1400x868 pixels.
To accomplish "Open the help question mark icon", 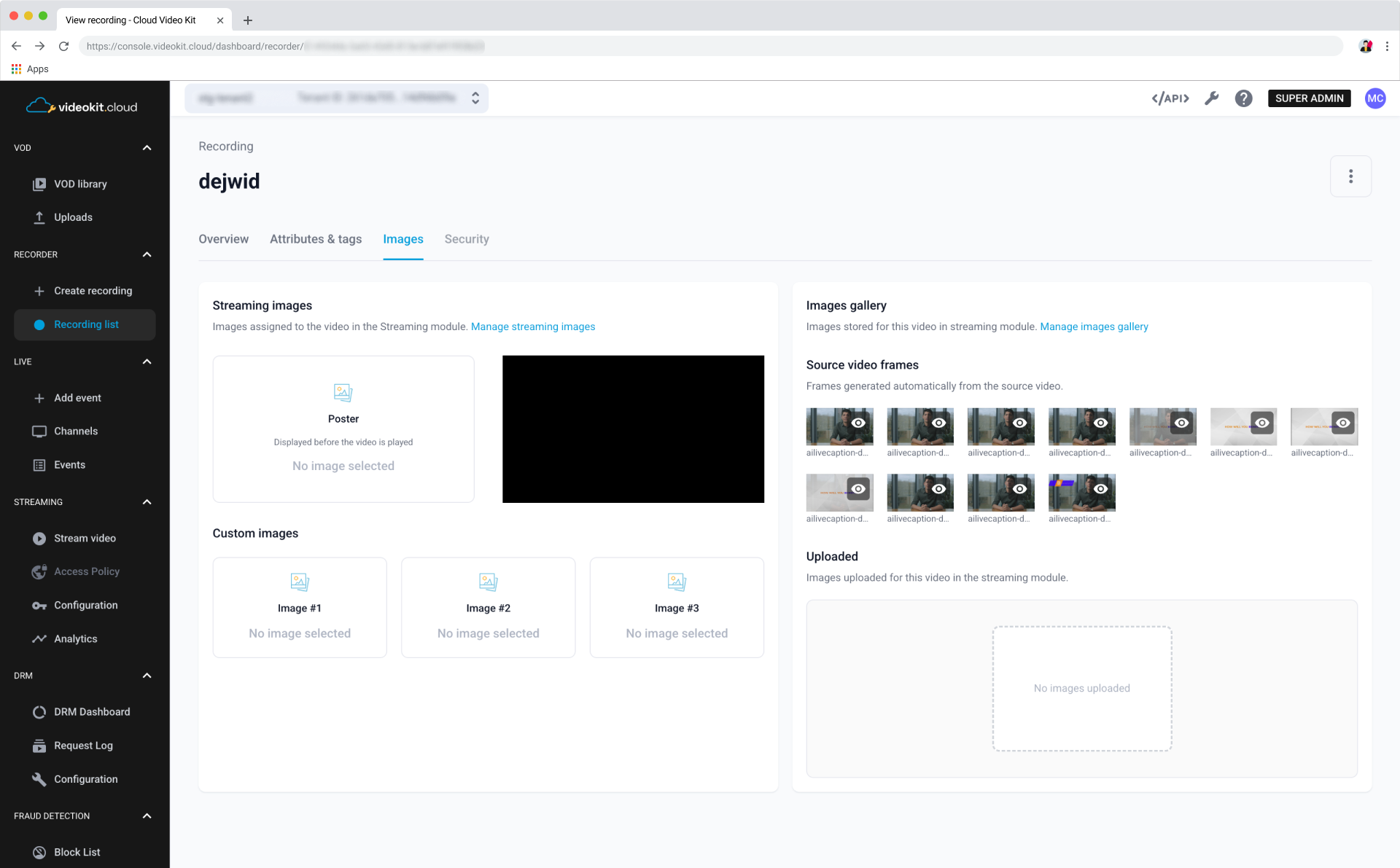I will [1243, 98].
